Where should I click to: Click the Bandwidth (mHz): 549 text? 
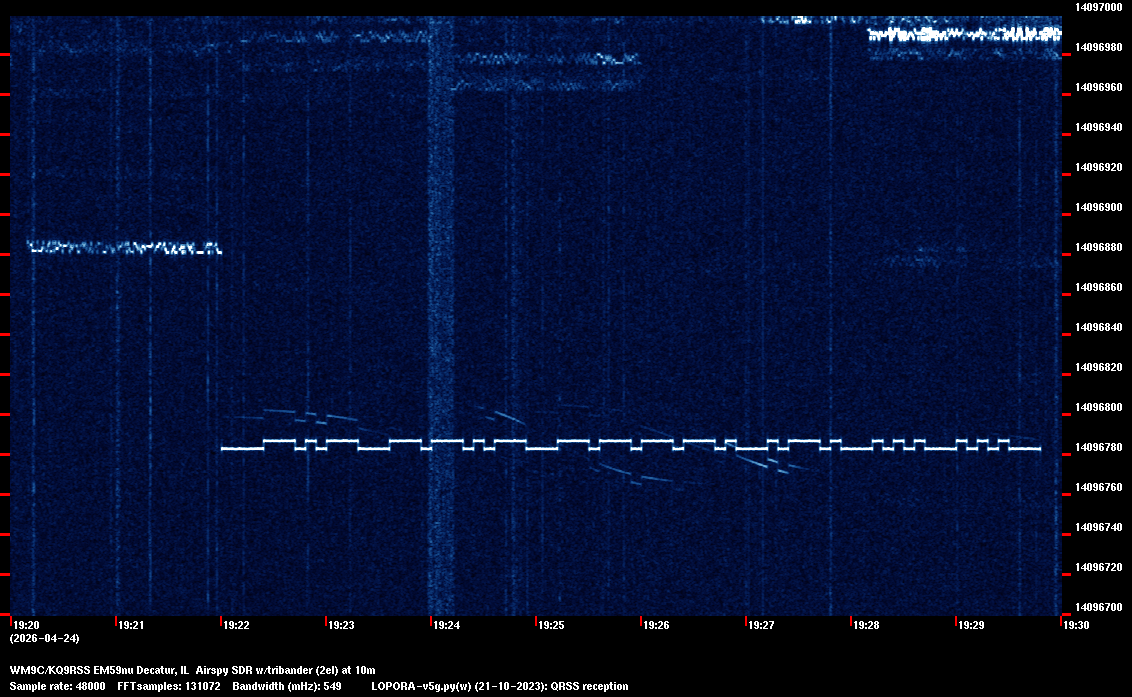[289, 686]
